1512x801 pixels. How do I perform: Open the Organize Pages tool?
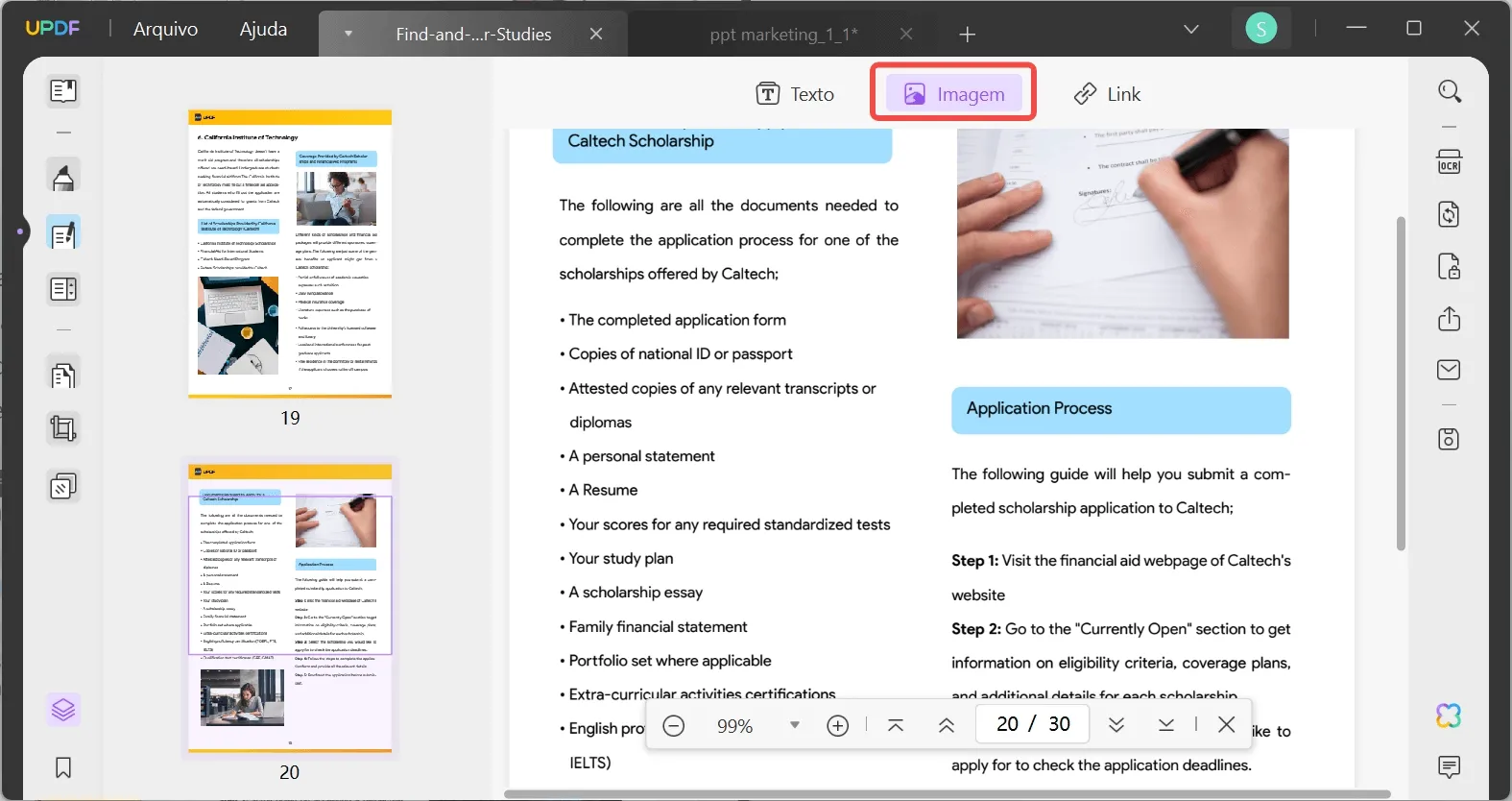[63, 375]
